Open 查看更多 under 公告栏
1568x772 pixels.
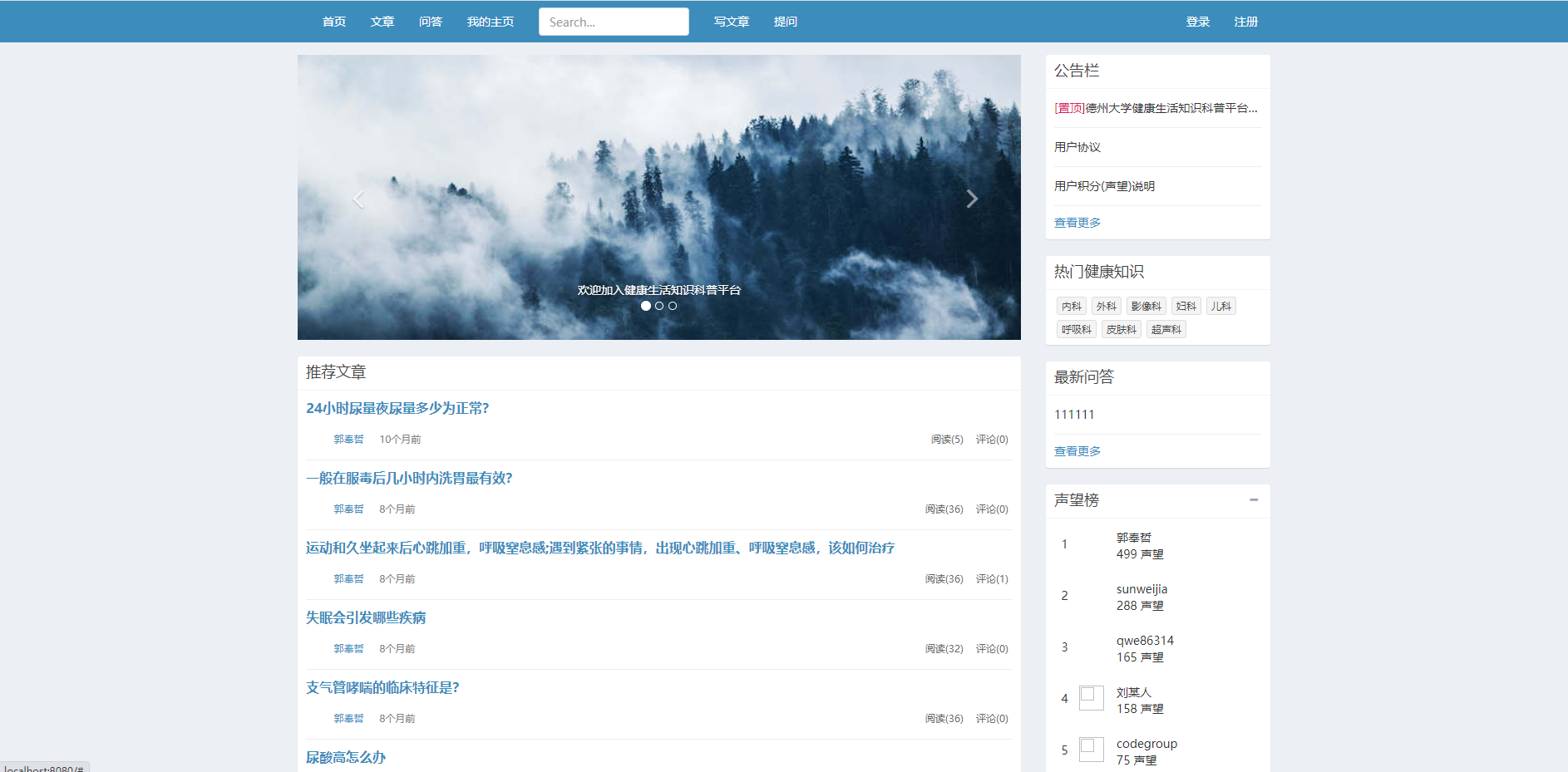point(1077,223)
